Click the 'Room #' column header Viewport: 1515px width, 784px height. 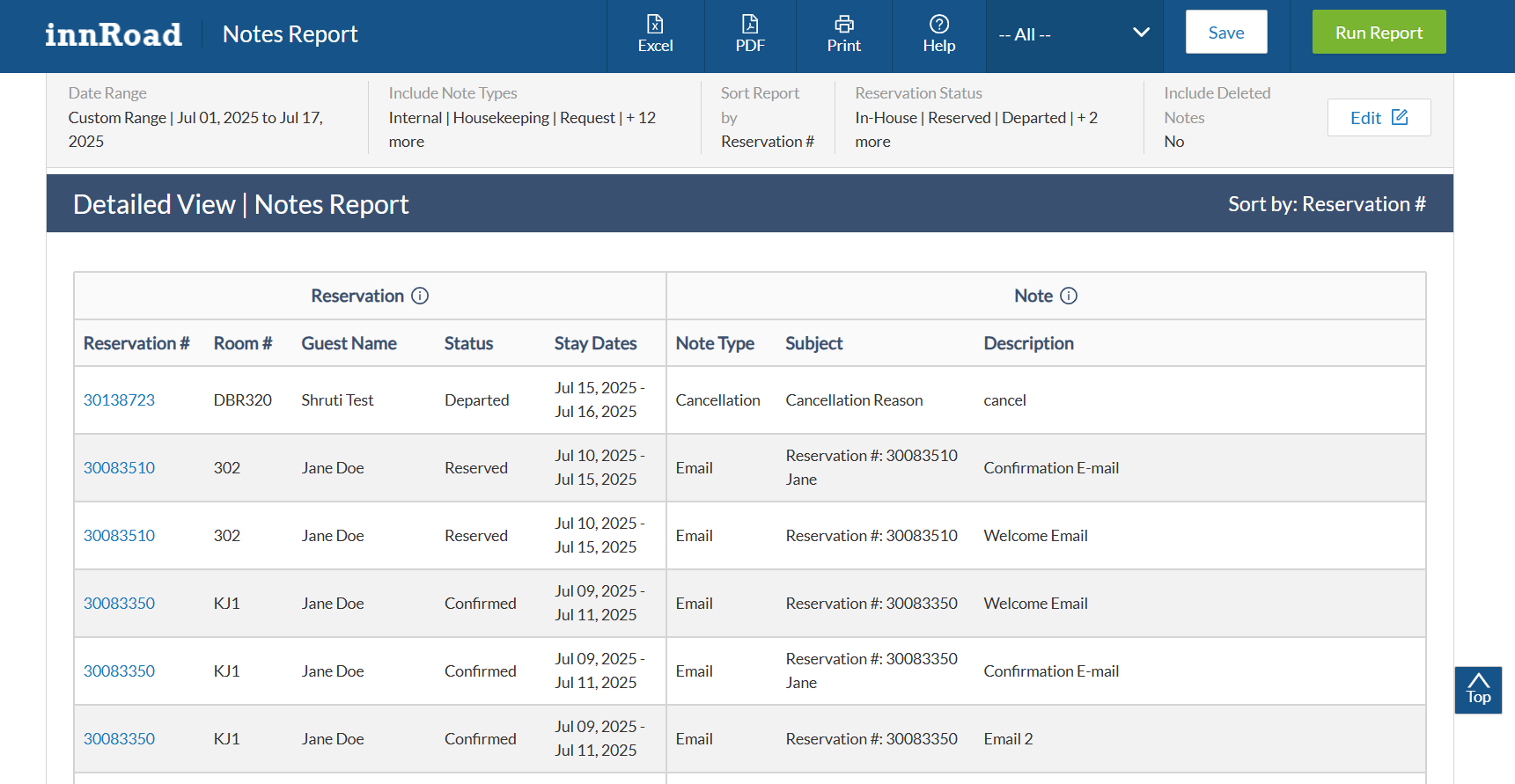coord(243,343)
